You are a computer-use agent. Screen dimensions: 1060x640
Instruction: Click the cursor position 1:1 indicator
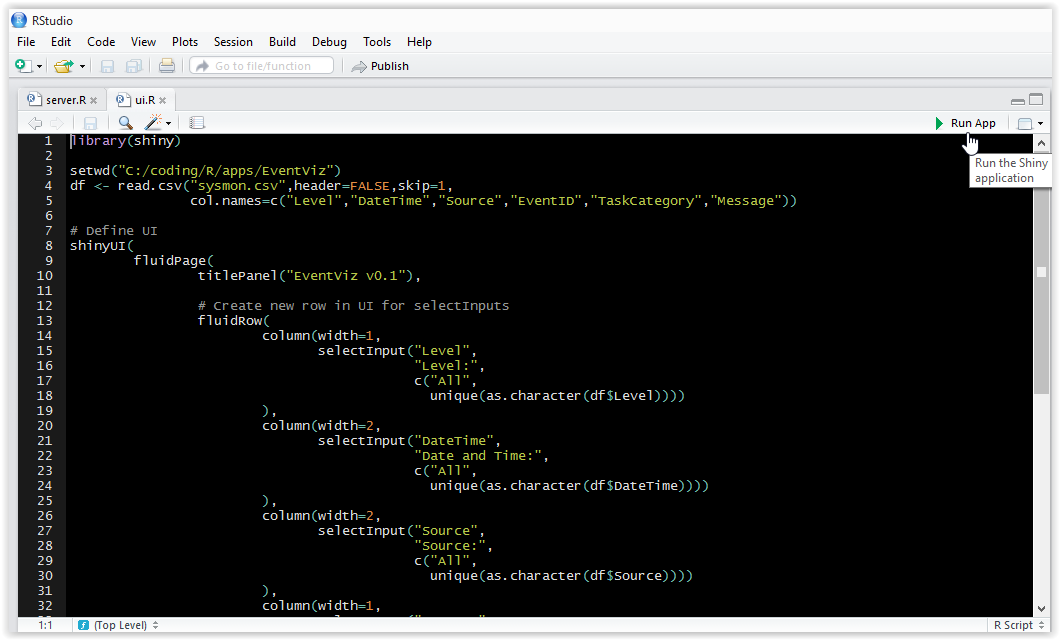(x=45, y=625)
